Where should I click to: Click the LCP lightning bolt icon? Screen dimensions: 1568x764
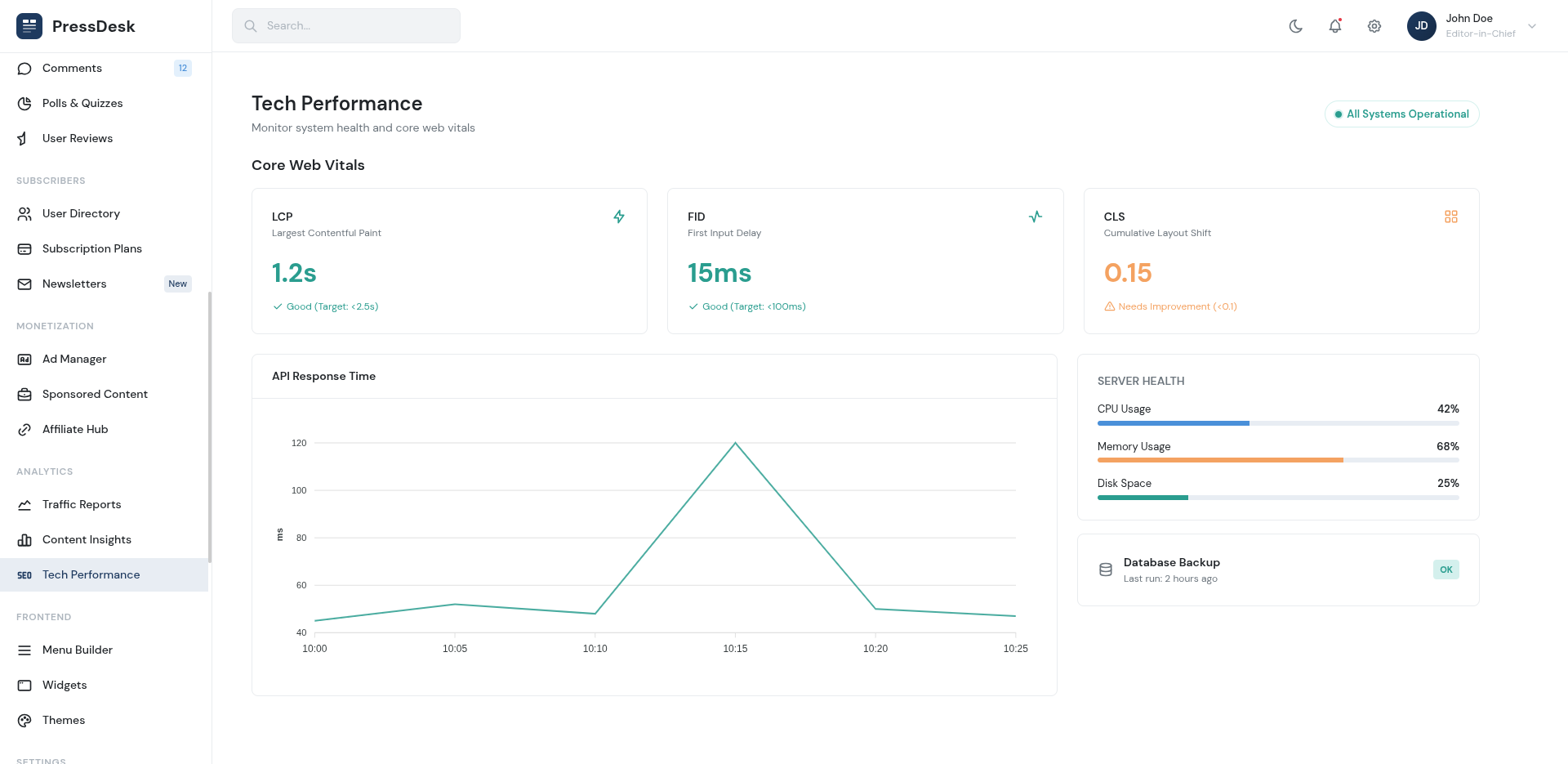pyautogui.click(x=619, y=217)
